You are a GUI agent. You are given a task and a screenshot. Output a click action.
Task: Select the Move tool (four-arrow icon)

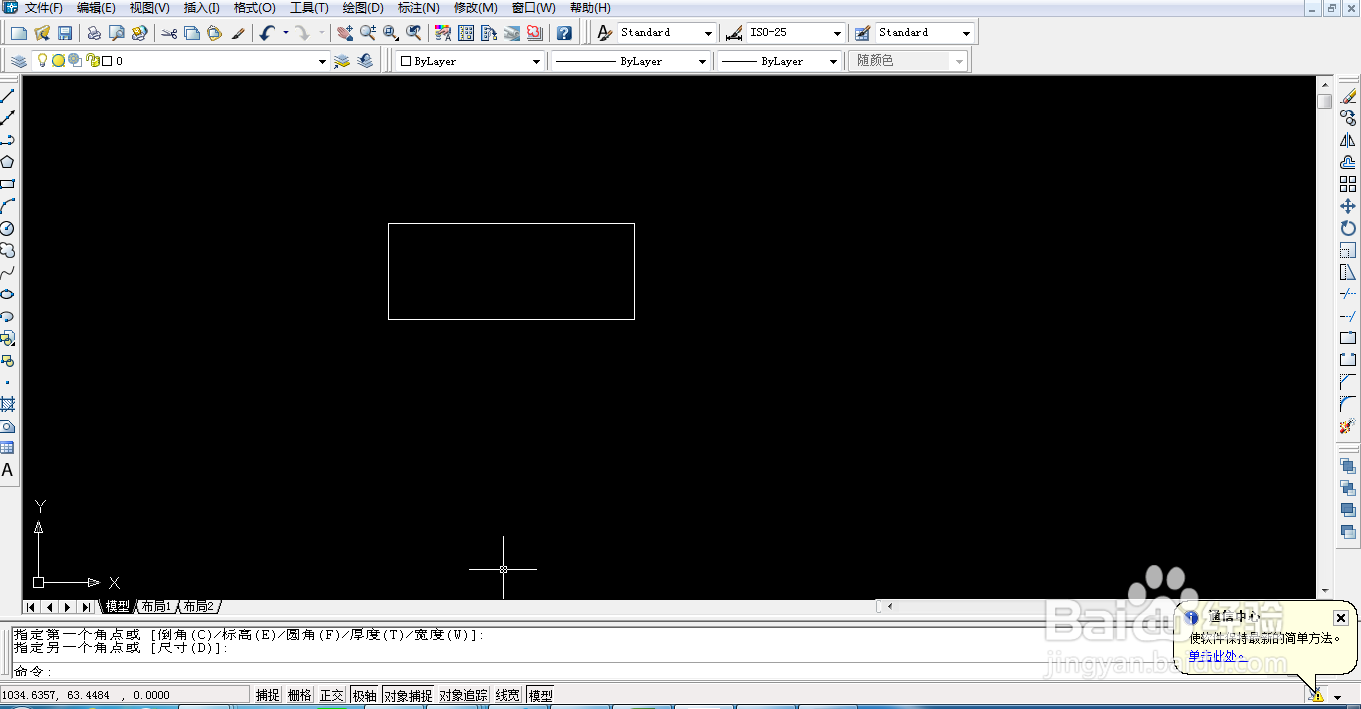click(x=1347, y=206)
